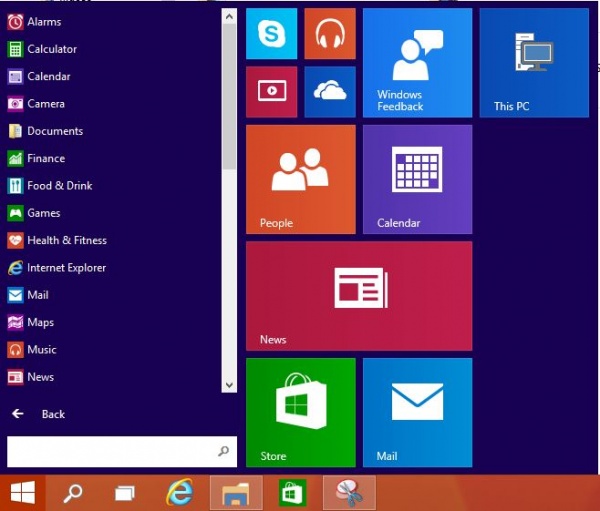Click the app list scroll down arrow
The width and height of the screenshot is (600, 511).
[x=229, y=385]
